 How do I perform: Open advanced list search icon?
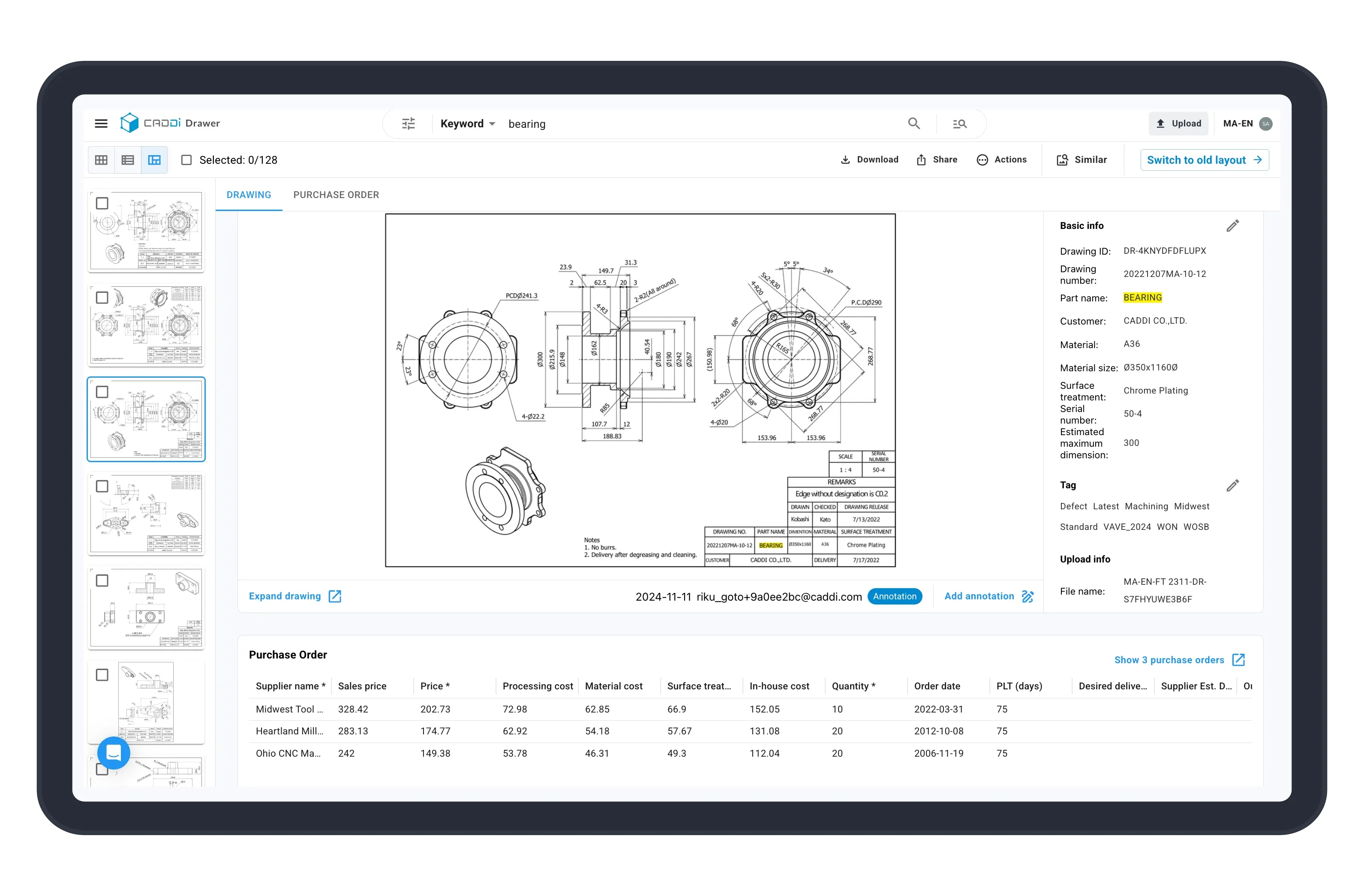click(x=959, y=124)
